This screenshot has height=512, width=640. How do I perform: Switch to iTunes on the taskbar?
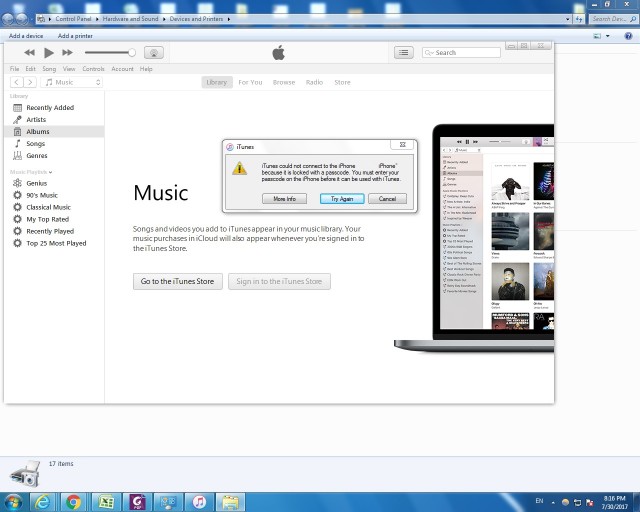coord(199,502)
